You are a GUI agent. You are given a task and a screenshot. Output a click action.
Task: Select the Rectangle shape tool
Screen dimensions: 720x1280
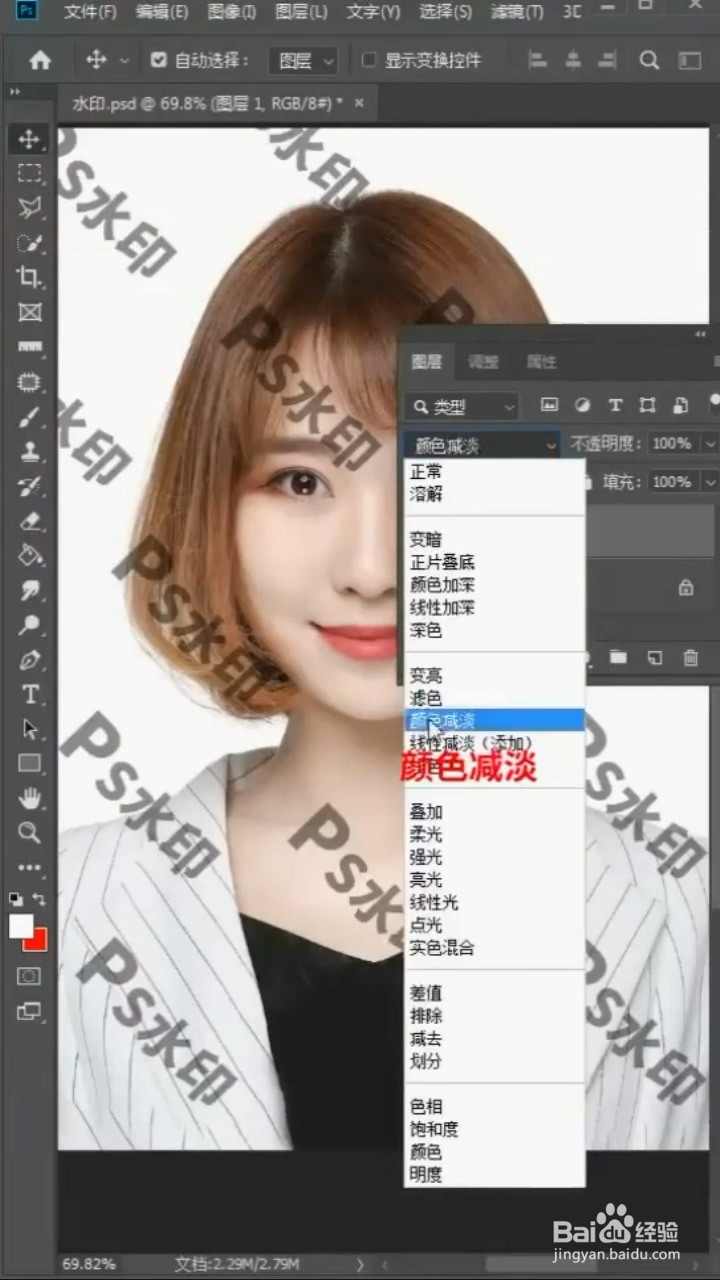[x=29, y=764]
